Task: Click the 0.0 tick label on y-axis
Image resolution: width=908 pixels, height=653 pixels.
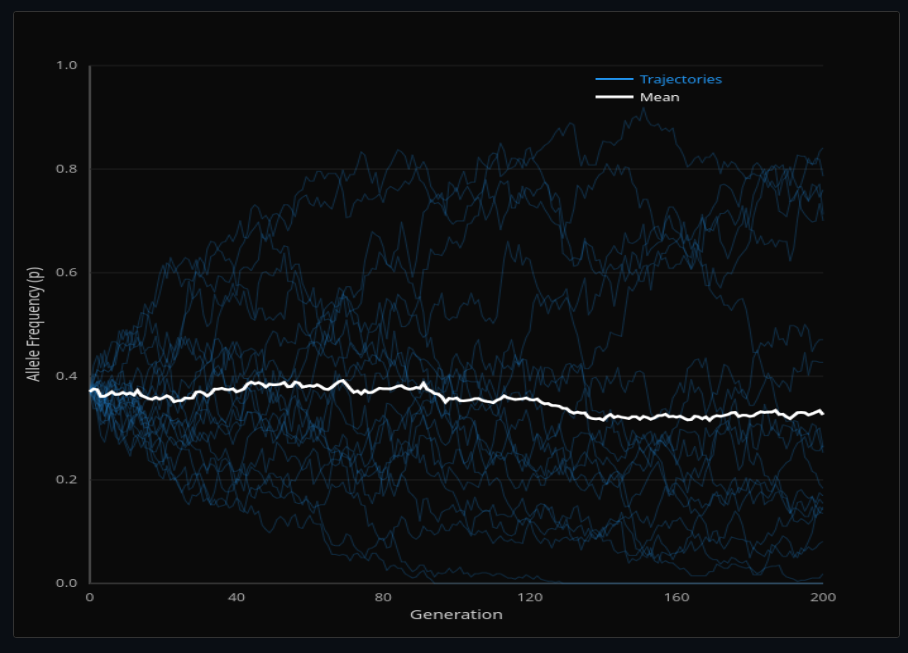Action: pos(66,583)
